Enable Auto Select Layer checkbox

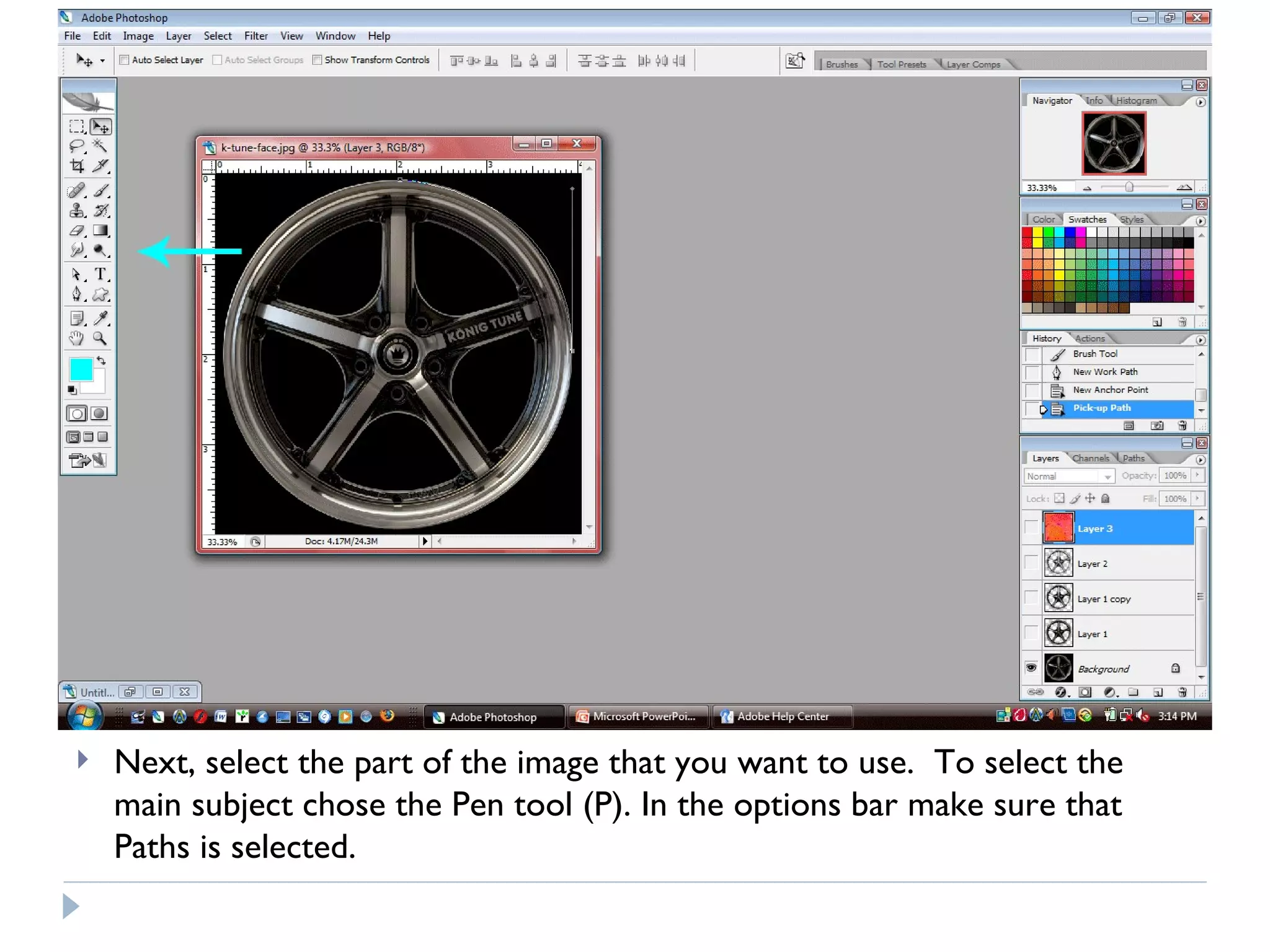pos(124,60)
